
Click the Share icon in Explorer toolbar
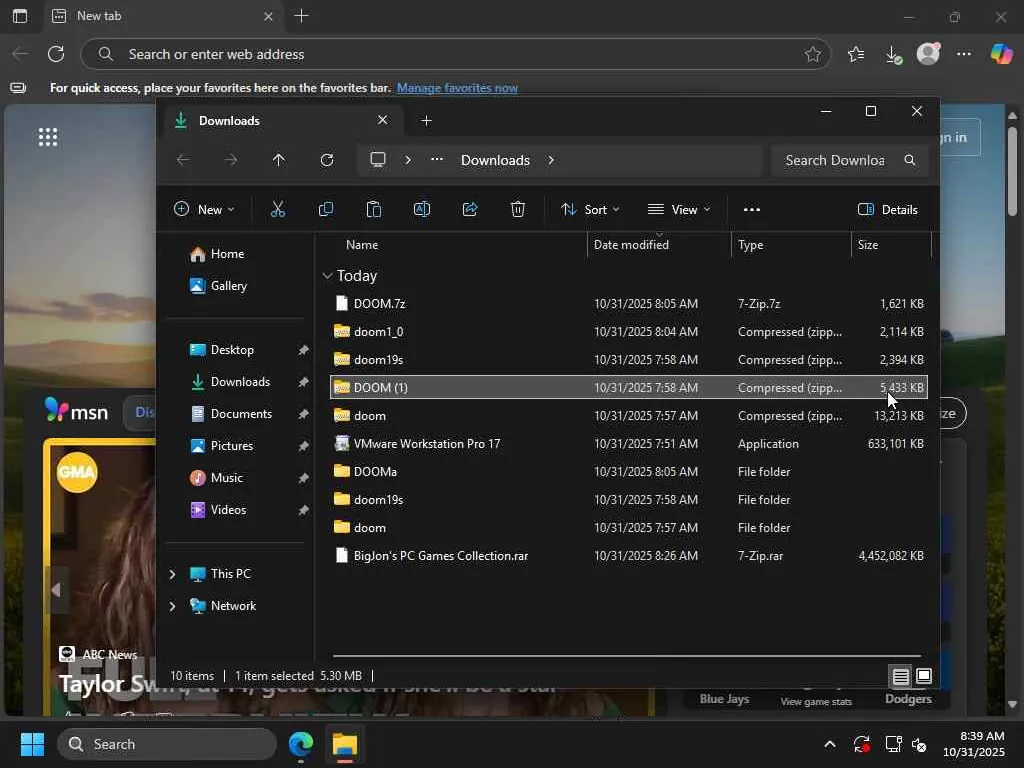click(x=470, y=209)
